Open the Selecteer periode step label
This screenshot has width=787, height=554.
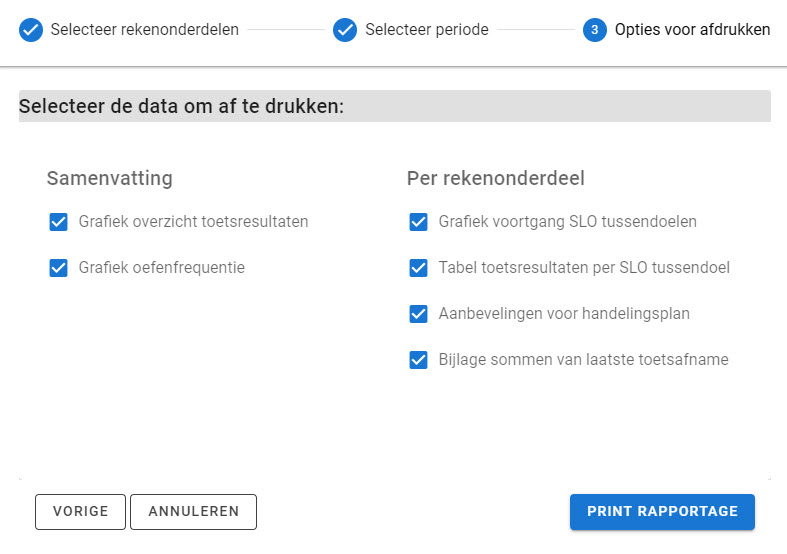(427, 30)
